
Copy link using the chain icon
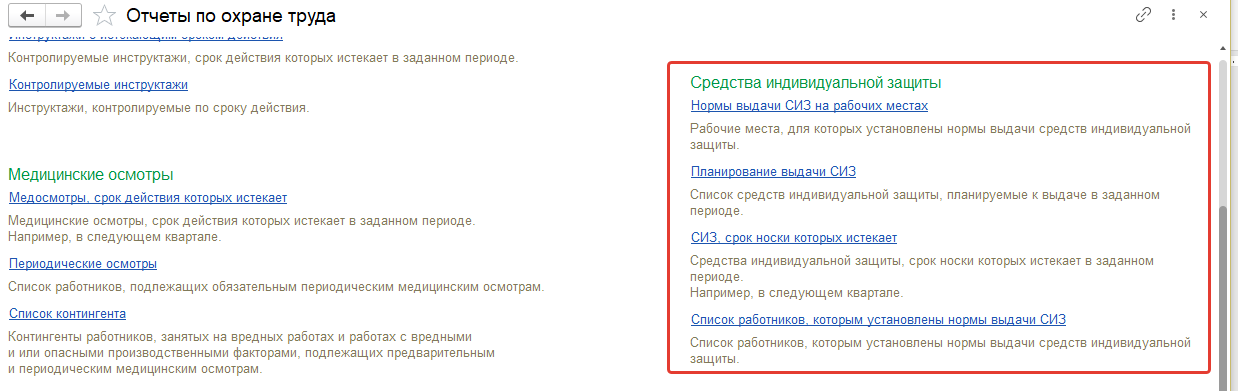point(1143,16)
